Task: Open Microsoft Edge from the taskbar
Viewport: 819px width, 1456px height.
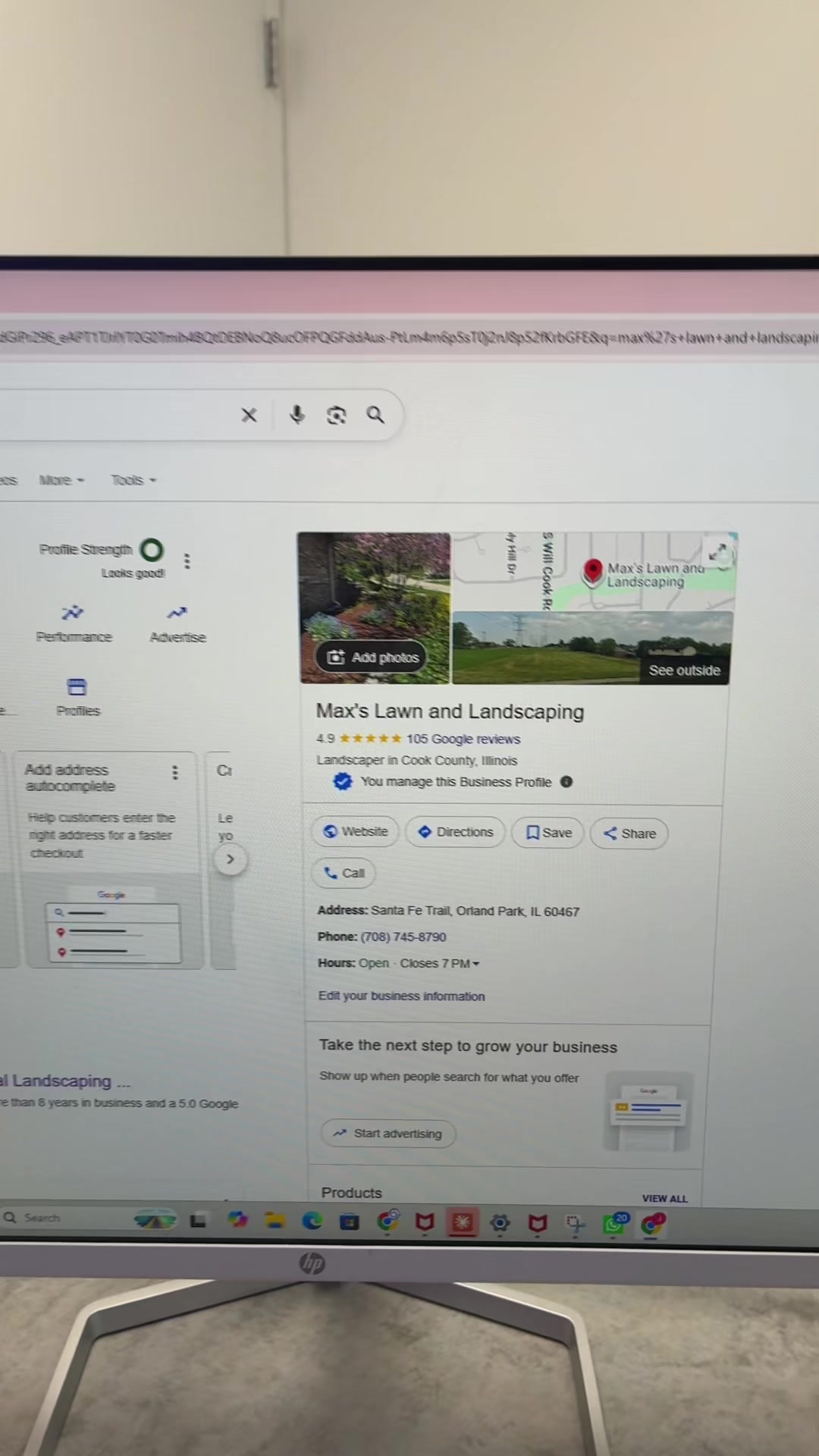Action: click(312, 1220)
